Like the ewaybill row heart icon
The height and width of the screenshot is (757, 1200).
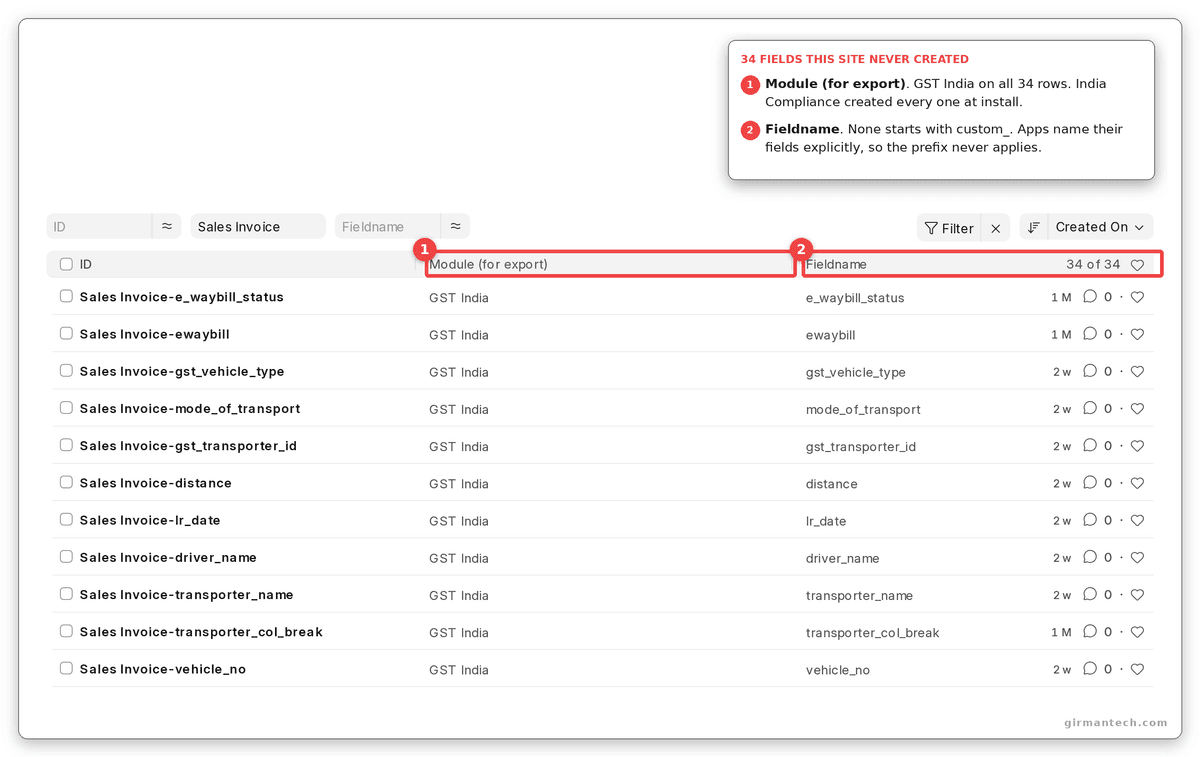pyautogui.click(x=1137, y=334)
